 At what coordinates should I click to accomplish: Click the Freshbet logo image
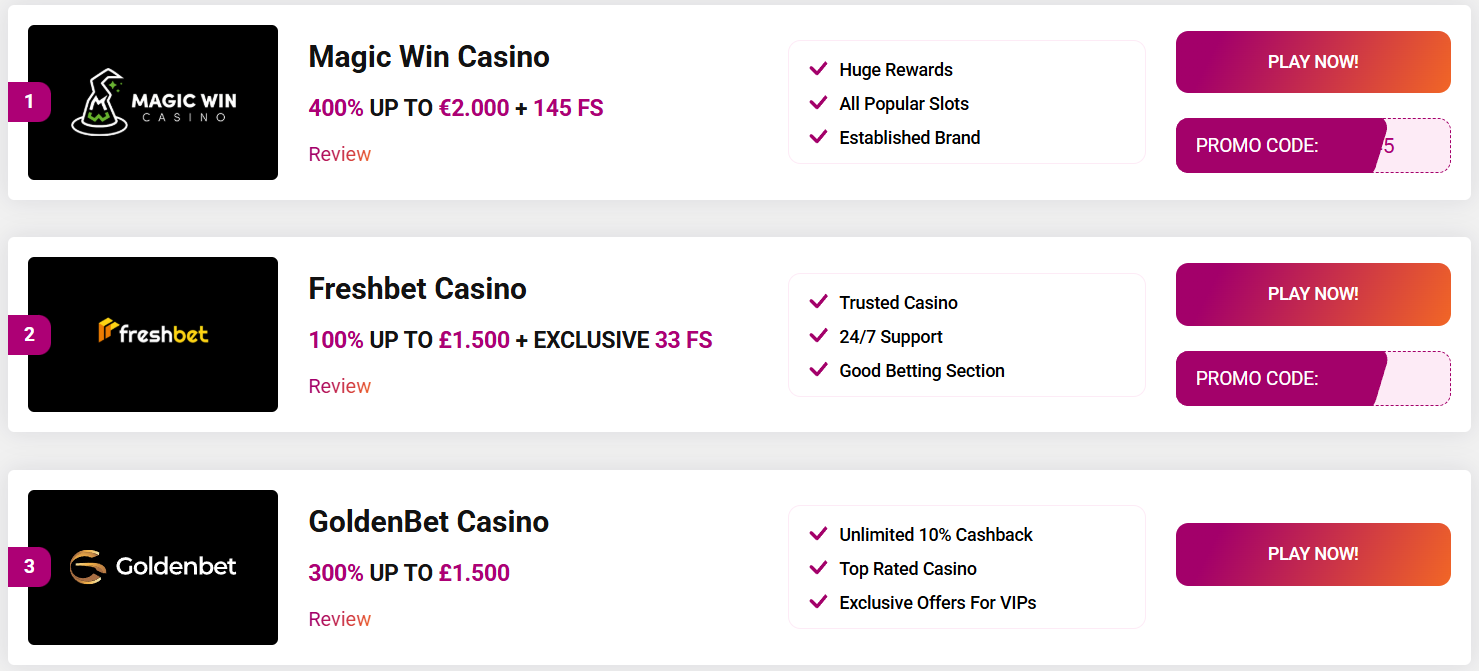[153, 334]
